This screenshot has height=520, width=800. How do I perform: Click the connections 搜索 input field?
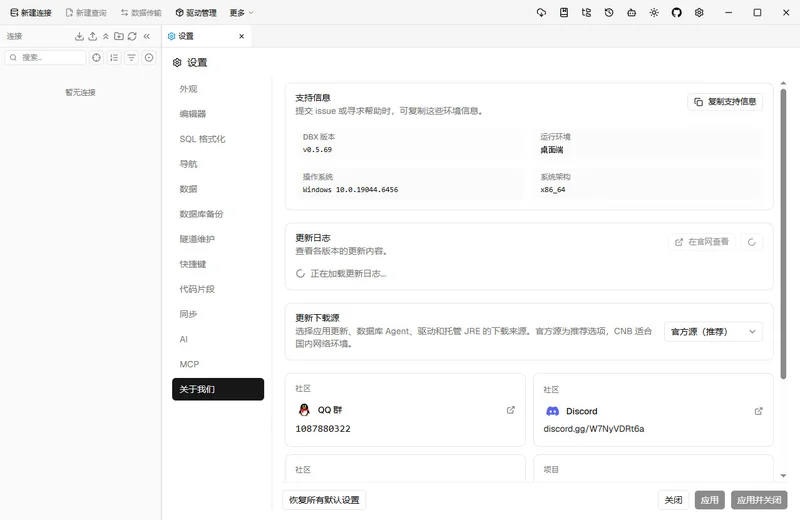45,58
